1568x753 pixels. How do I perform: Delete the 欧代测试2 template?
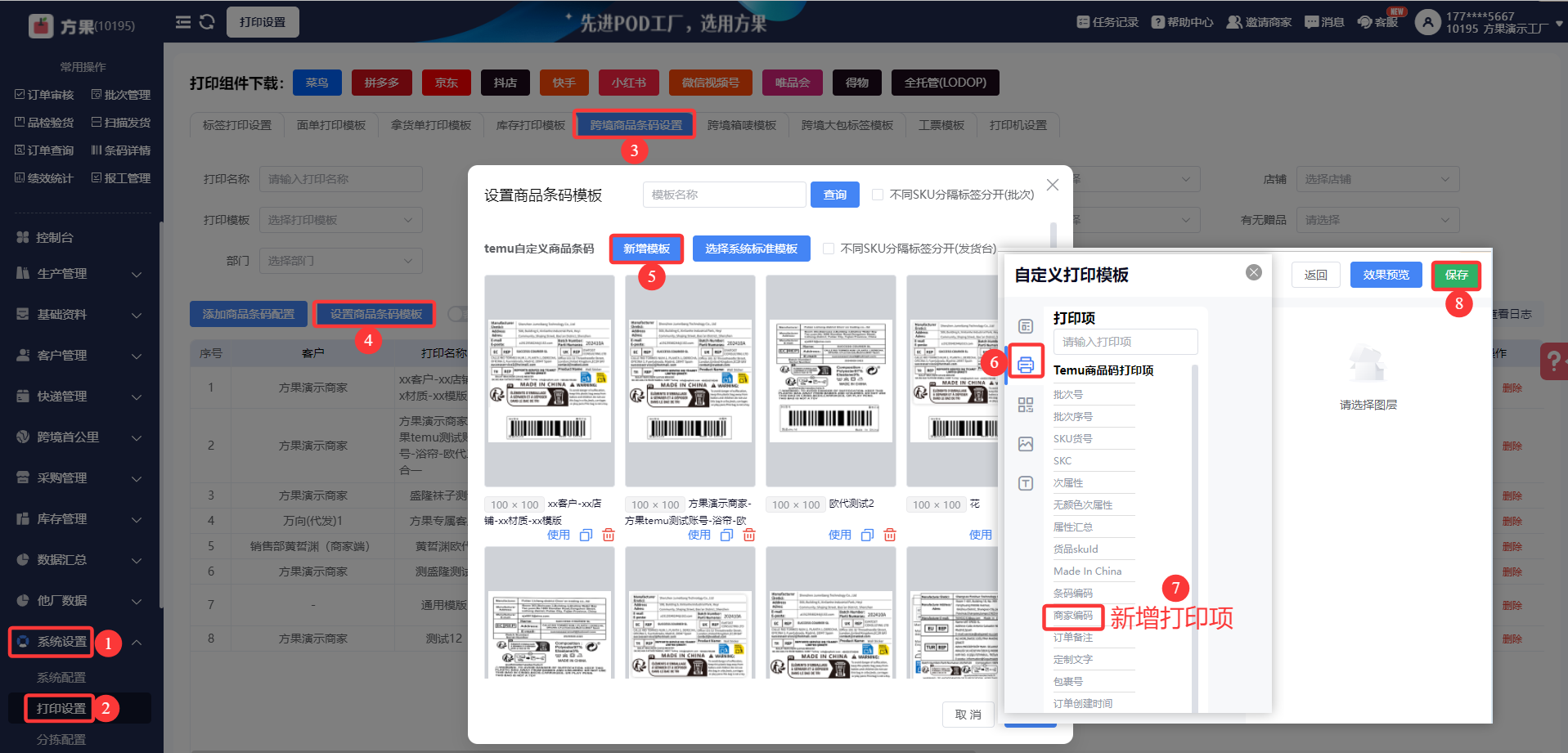tap(890, 535)
